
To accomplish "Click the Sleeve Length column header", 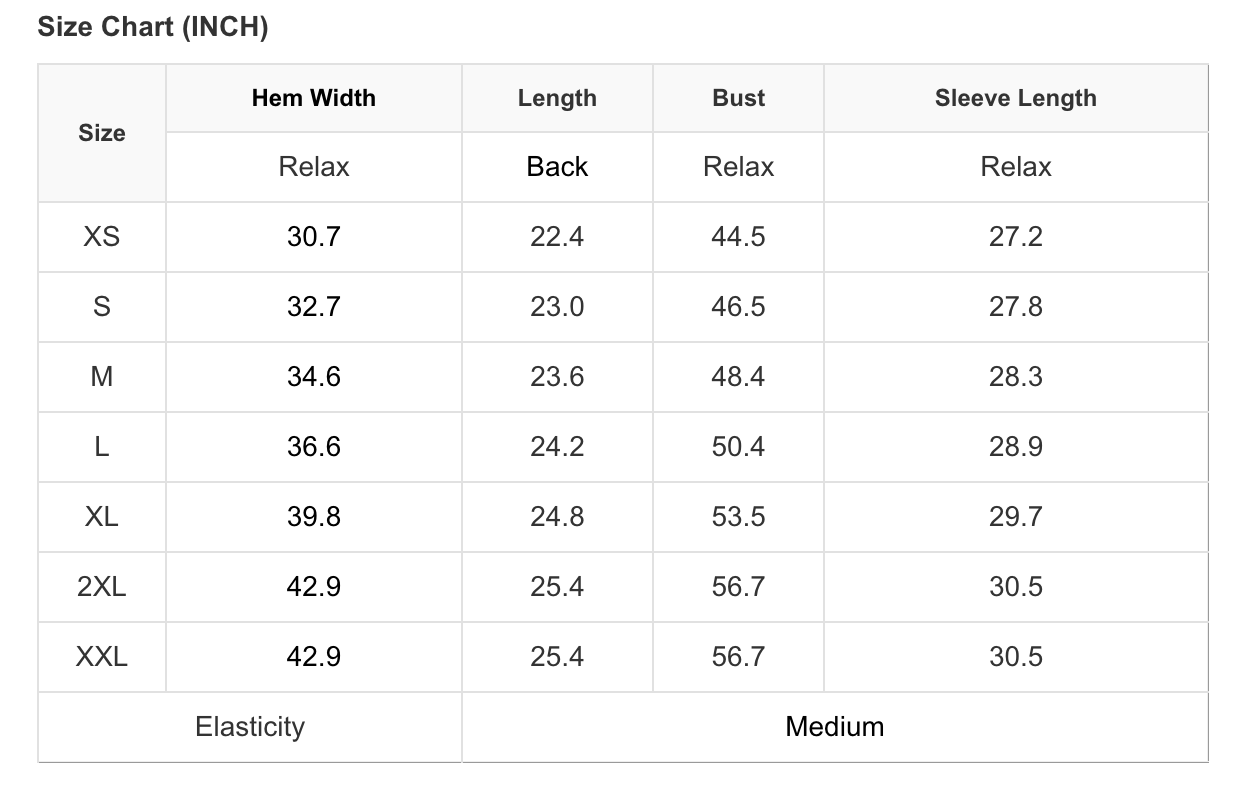I will coord(1015,98).
